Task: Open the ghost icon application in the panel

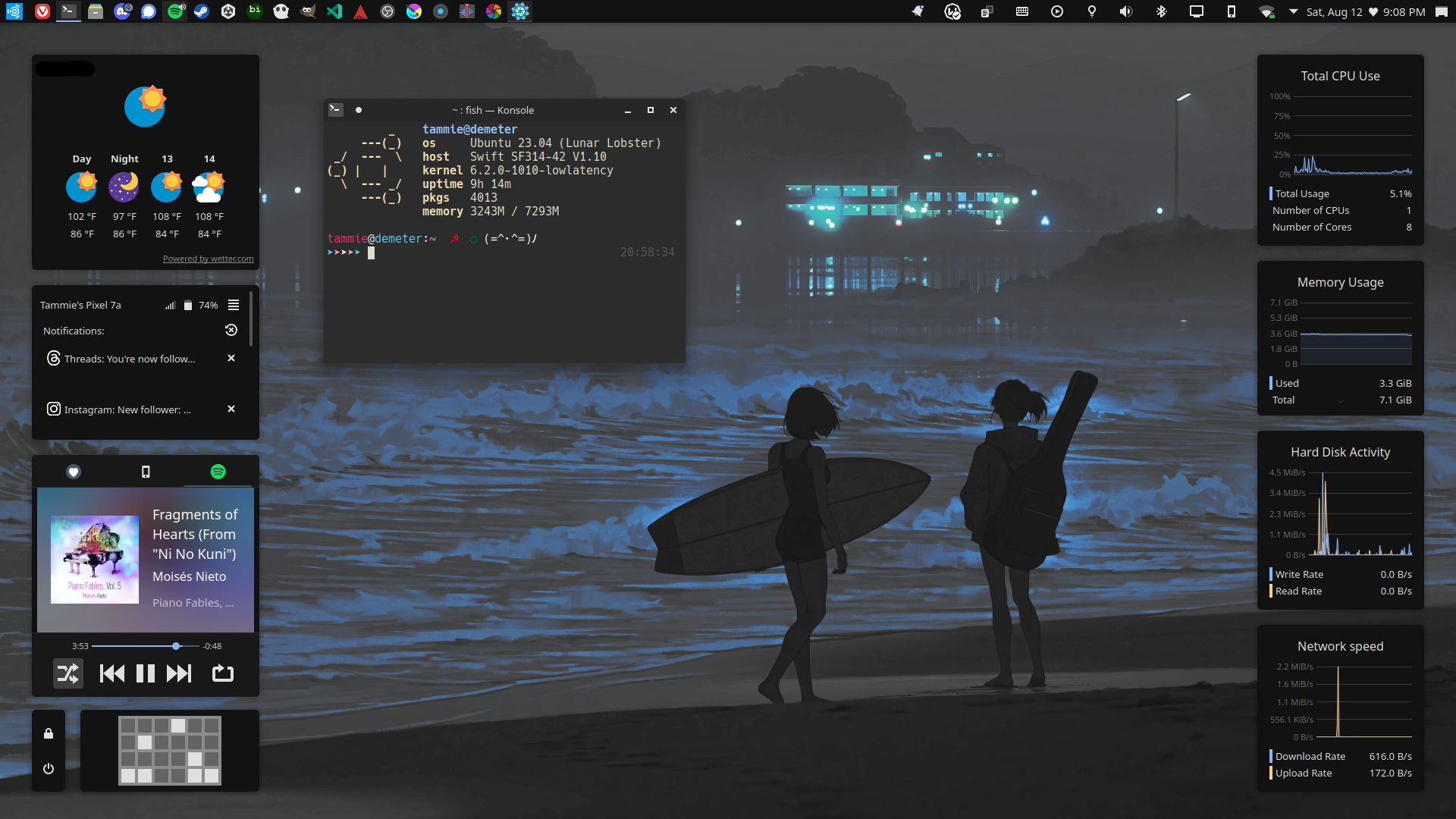Action: pos(281,11)
